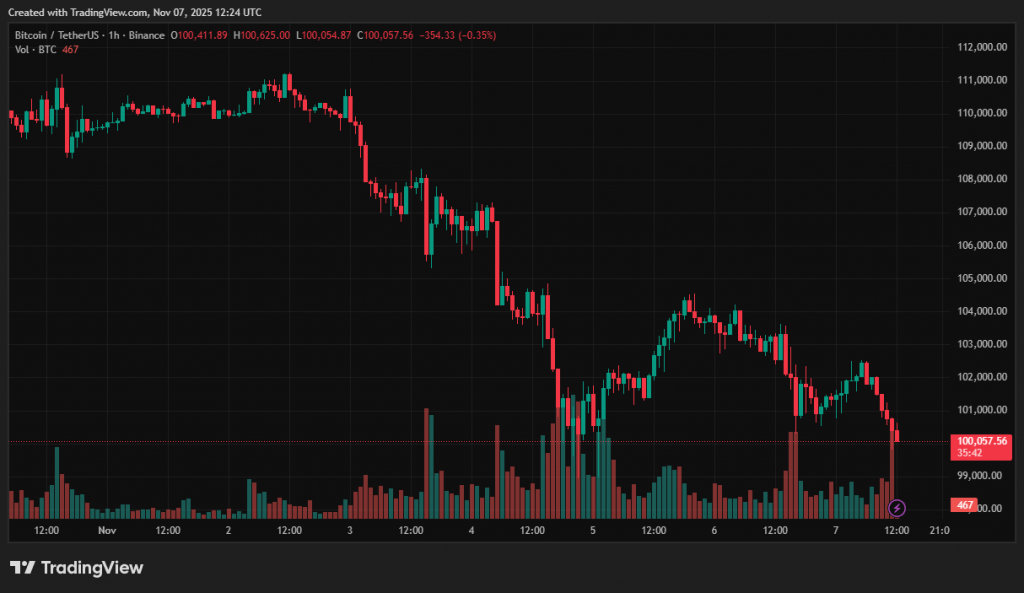Click the Nov label on time axis
The width and height of the screenshot is (1024, 593).
coord(107,530)
